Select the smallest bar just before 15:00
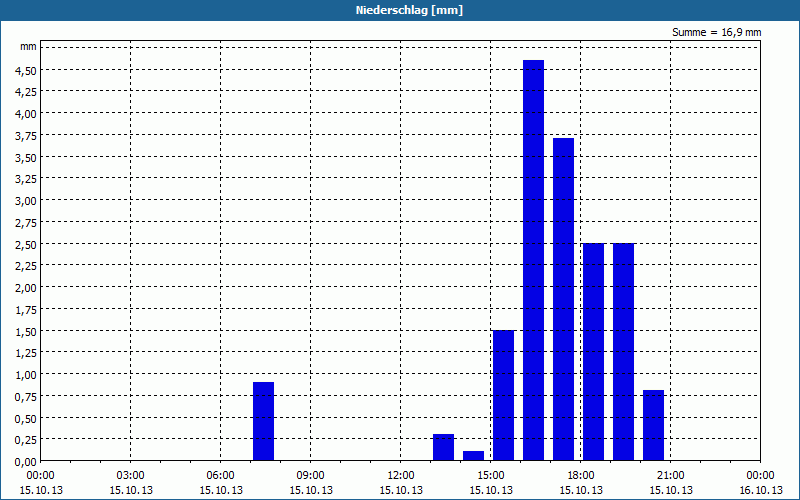 point(473,456)
